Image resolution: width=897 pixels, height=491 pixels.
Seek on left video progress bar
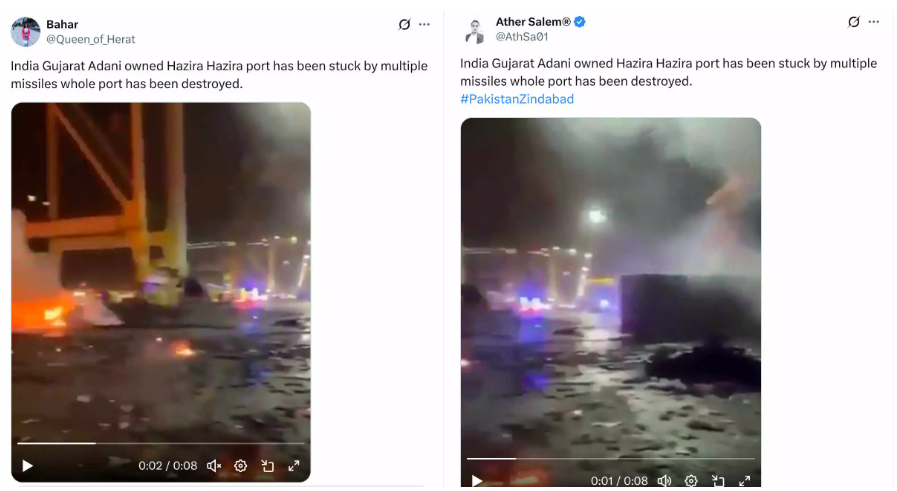click(161, 443)
